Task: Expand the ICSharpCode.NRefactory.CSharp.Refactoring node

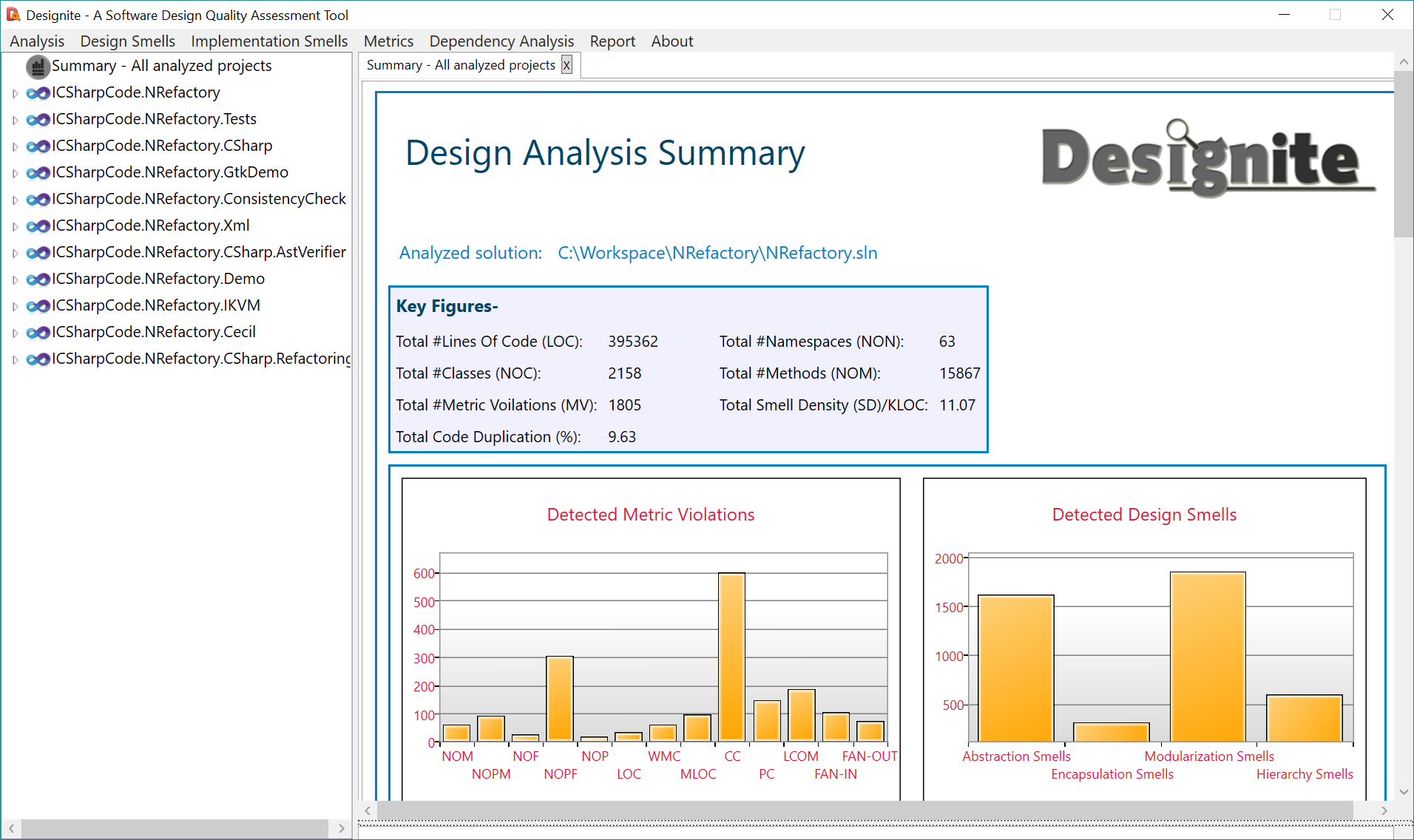Action: click(15, 360)
